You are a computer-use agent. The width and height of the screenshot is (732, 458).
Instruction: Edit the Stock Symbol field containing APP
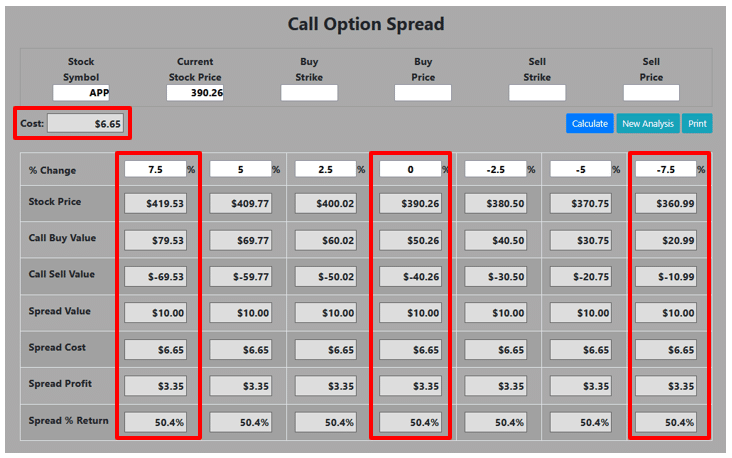pos(81,93)
